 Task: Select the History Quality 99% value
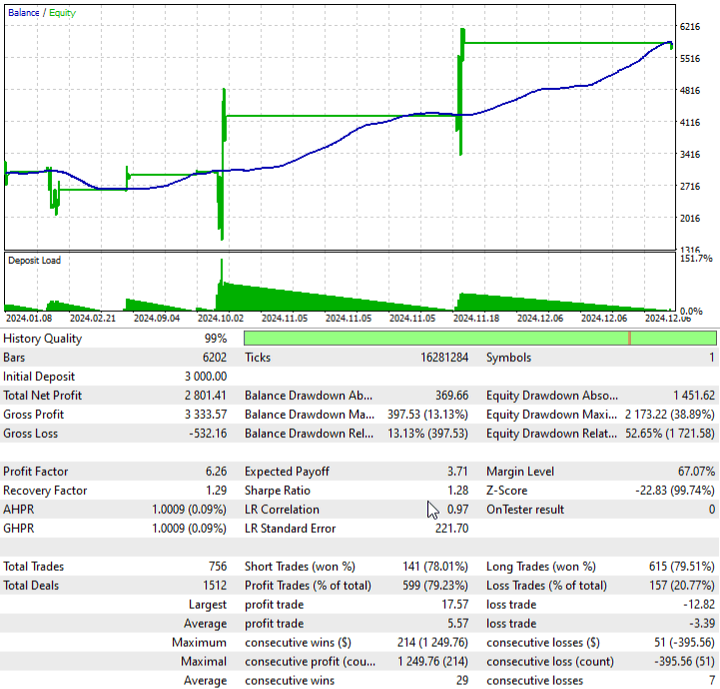click(x=216, y=339)
